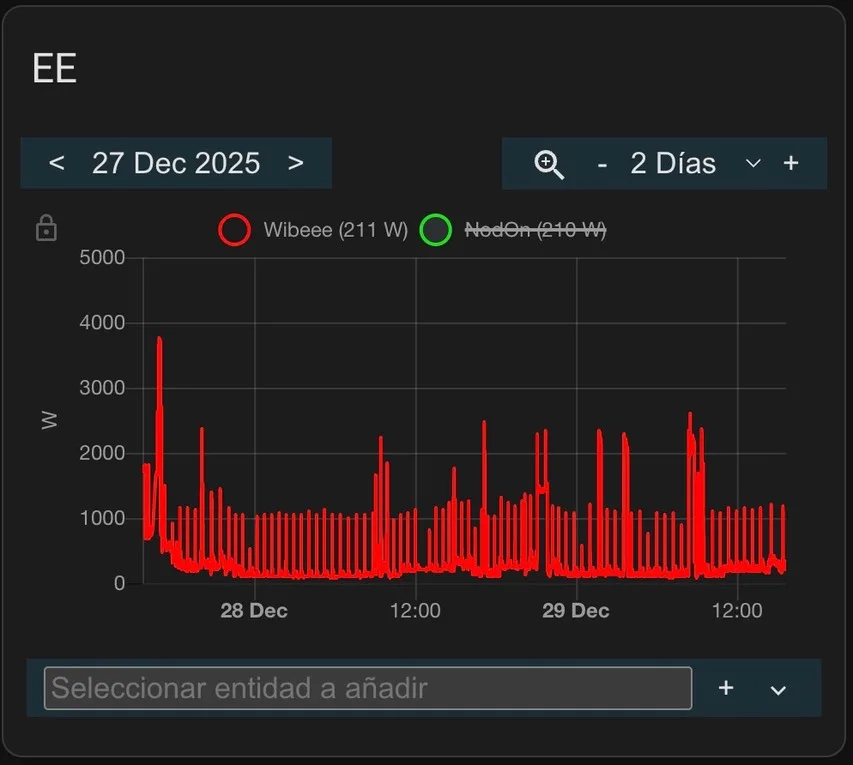This screenshot has width=853, height=765.
Task: Toggle the padlock icon beside the legend
Action: (46, 229)
